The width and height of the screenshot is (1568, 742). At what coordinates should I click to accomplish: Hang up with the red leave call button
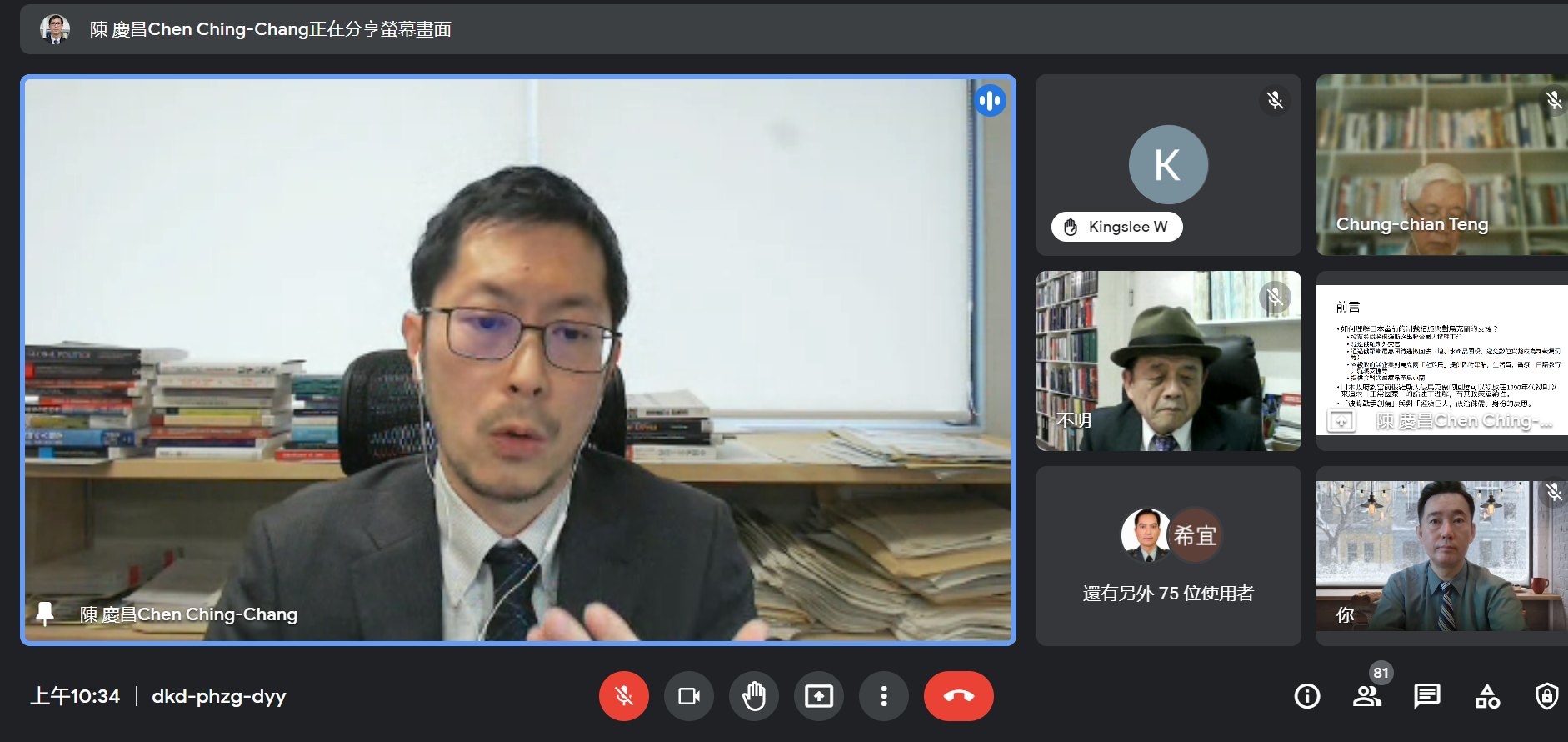tap(958, 696)
